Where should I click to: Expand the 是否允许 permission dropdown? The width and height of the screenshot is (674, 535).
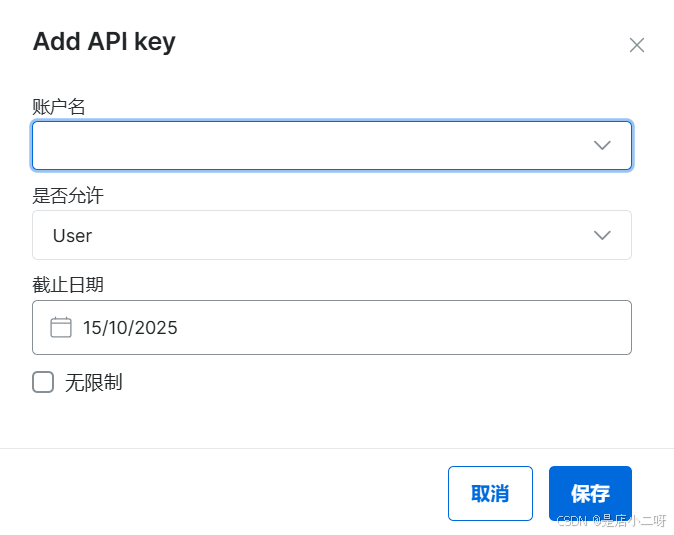pyautogui.click(x=332, y=235)
